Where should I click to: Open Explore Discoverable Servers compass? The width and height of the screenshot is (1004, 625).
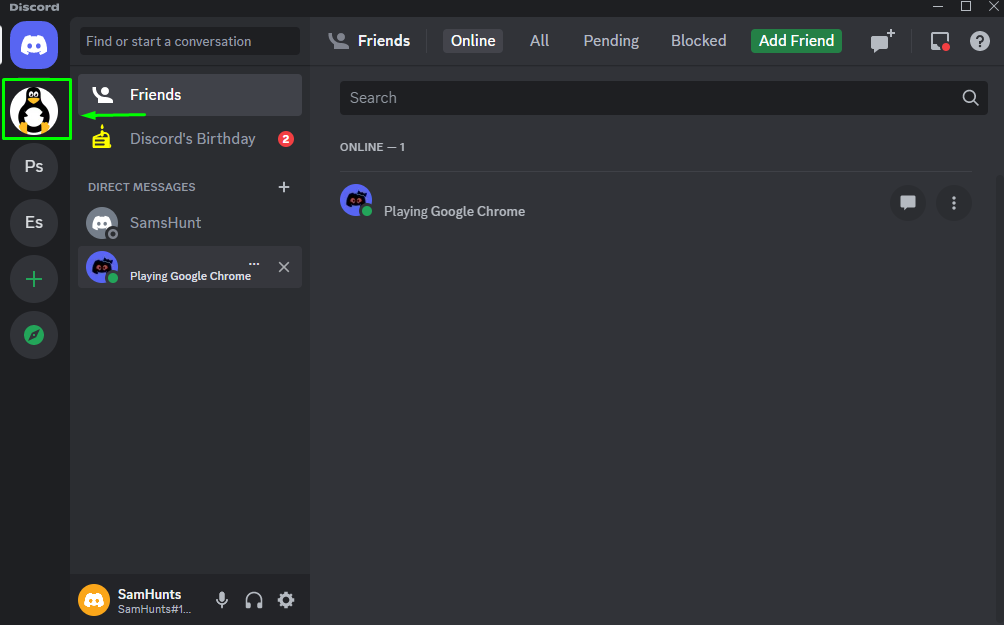coord(34,334)
